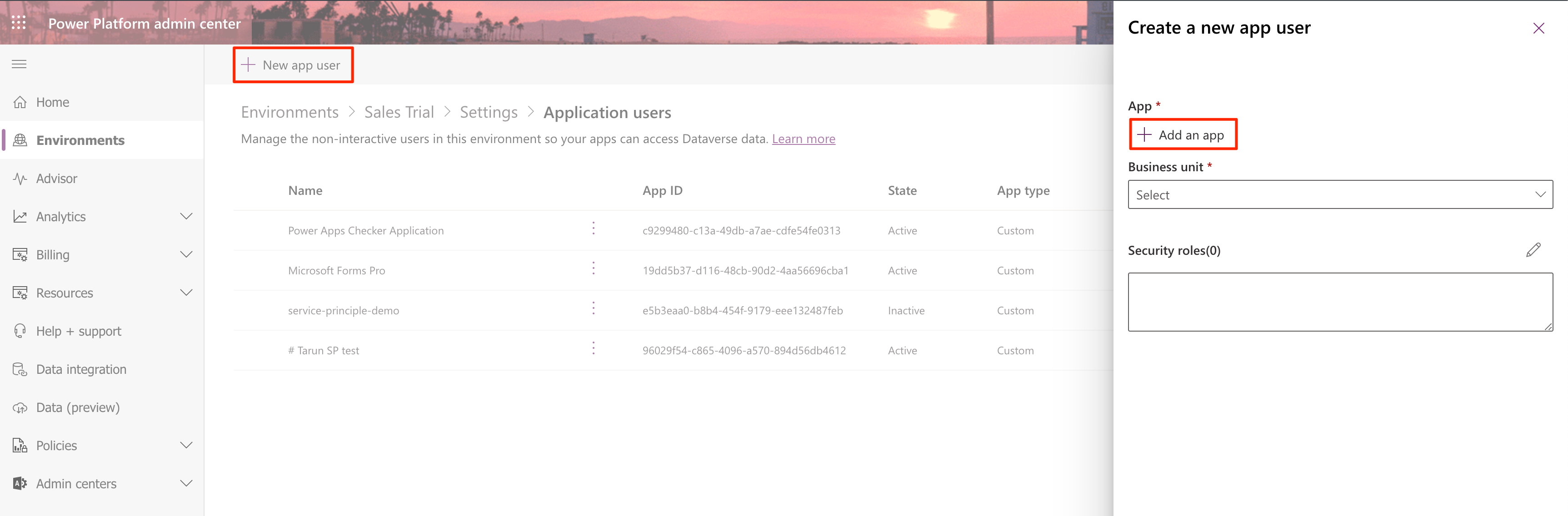Open the Business unit Select dropdown

click(x=1340, y=195)
